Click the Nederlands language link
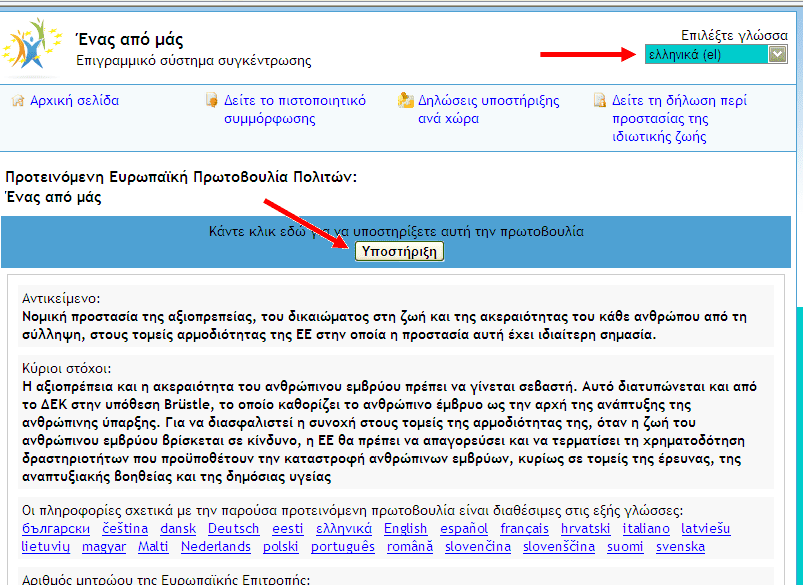The width and height of the screenshot is (803, 585). (216, 546)
